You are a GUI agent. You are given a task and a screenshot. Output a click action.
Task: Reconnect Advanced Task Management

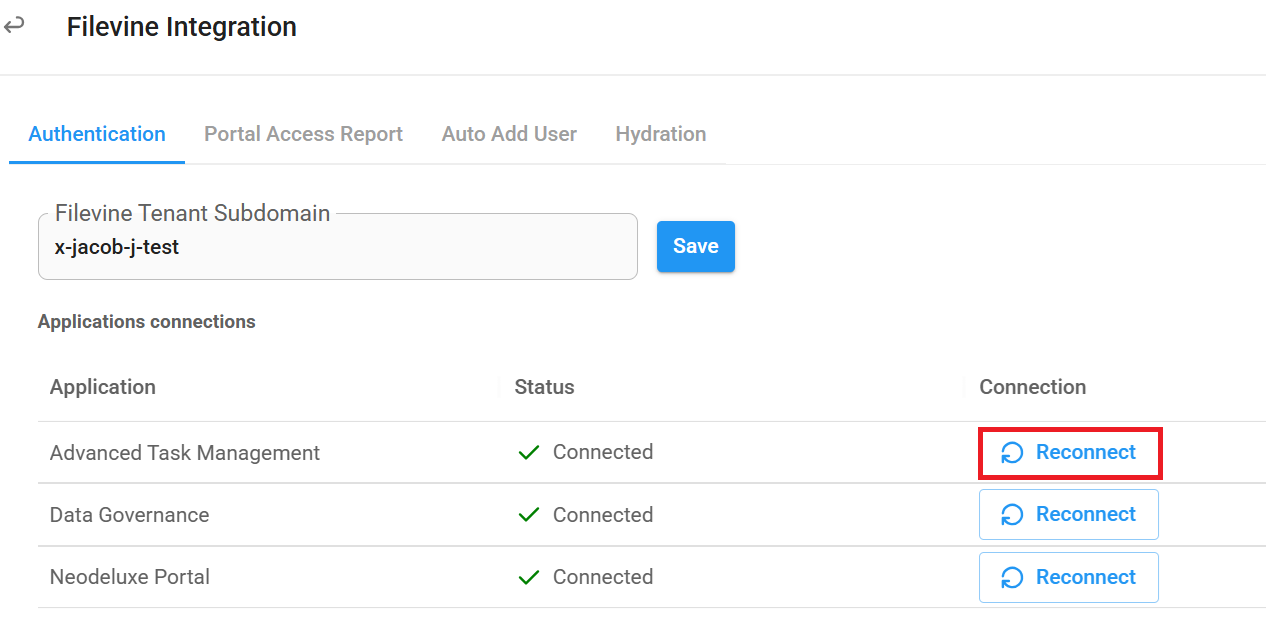(1069, 453)
